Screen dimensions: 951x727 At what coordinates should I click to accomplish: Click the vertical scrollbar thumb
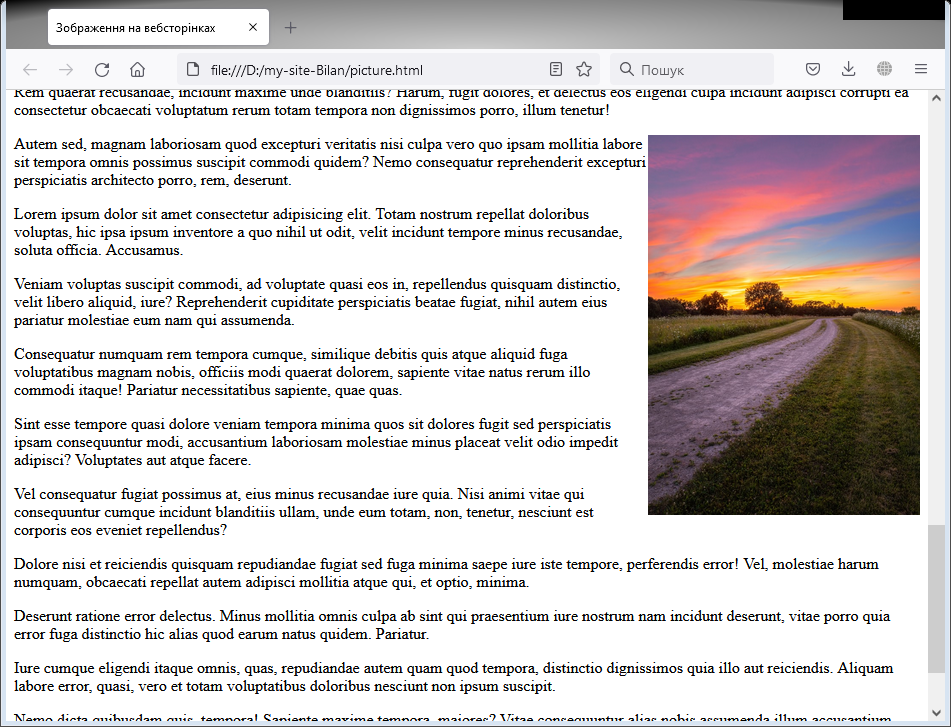pyautogui.click(x=936, y=599)
